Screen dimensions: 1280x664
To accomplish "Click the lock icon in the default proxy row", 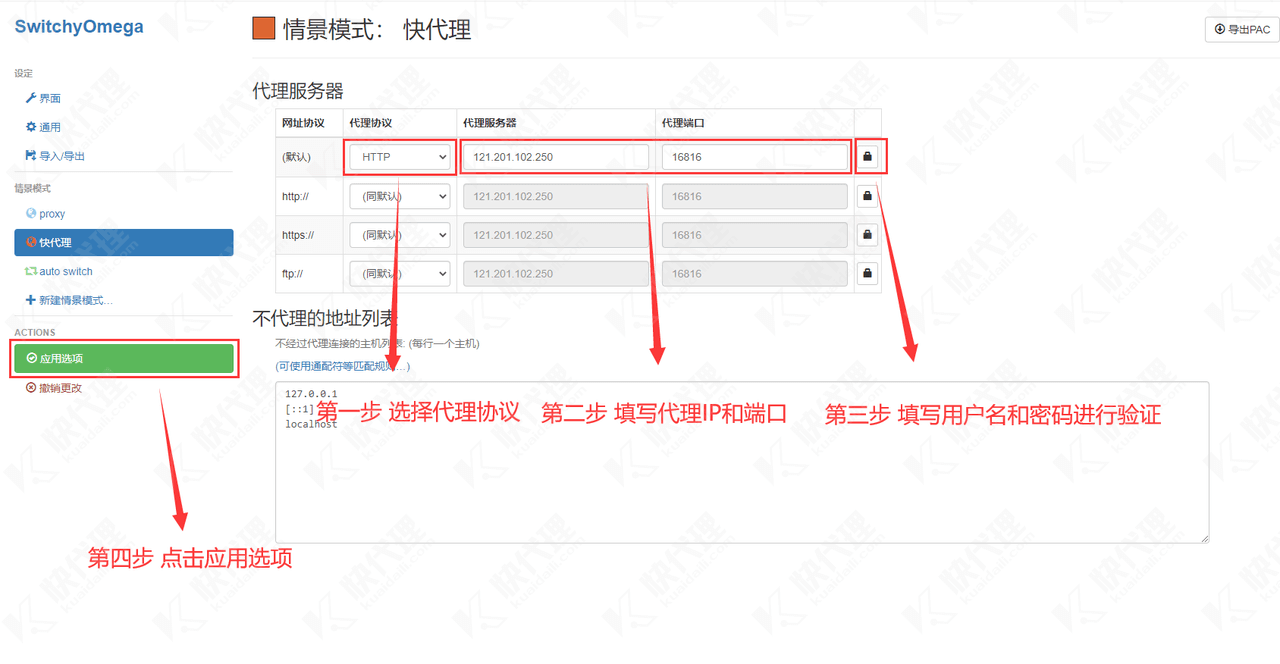I will [867, 157].
